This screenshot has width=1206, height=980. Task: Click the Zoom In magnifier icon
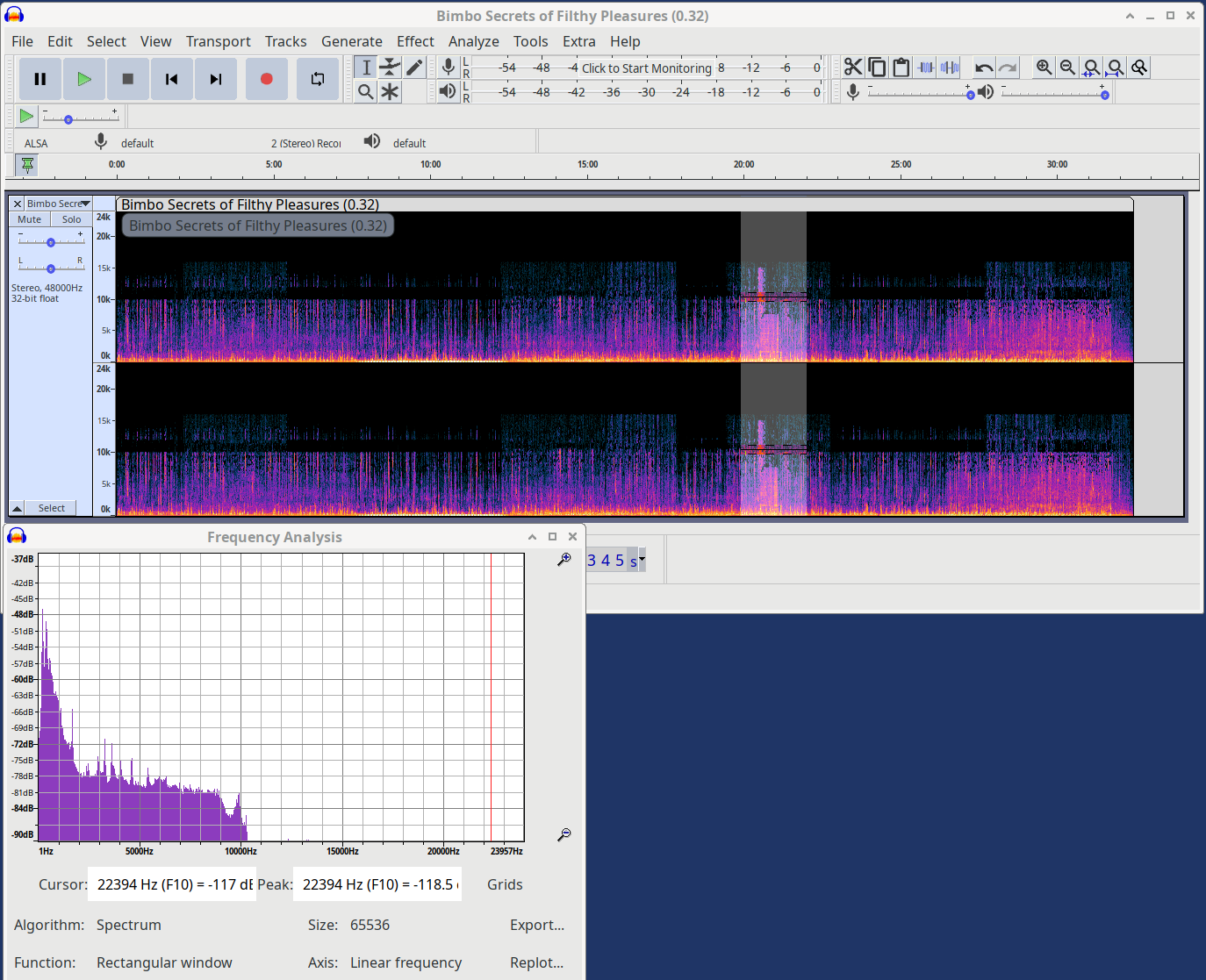(1044, 68)
